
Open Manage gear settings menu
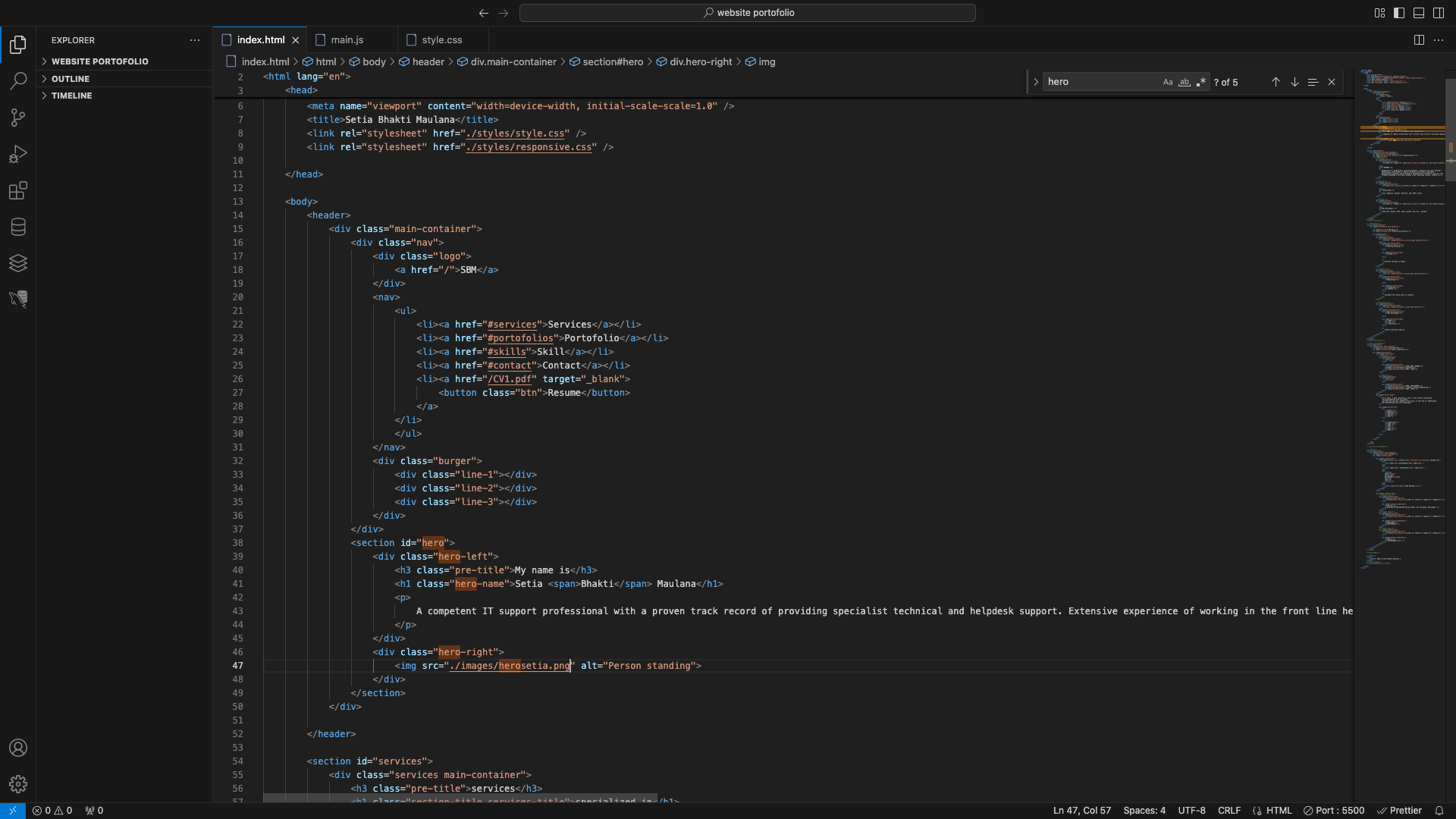18,784
